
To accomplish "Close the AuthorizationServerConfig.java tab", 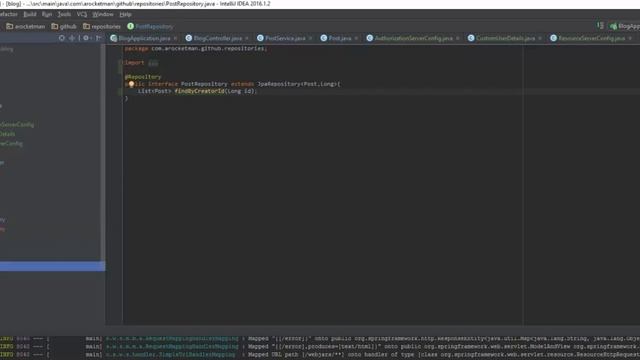I will click(x=458, y=38).
